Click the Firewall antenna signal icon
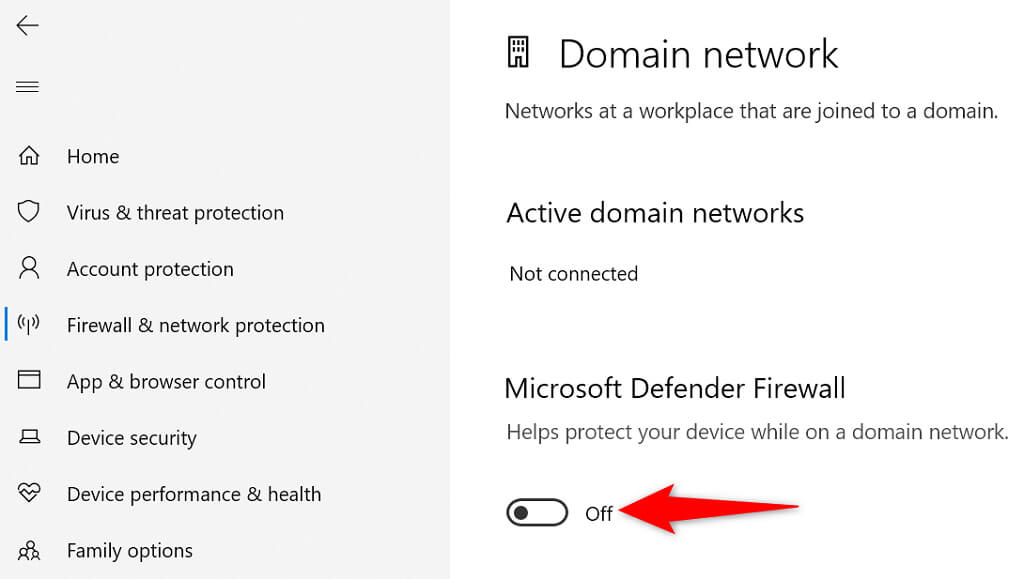1024x579 pixels. 29,324
